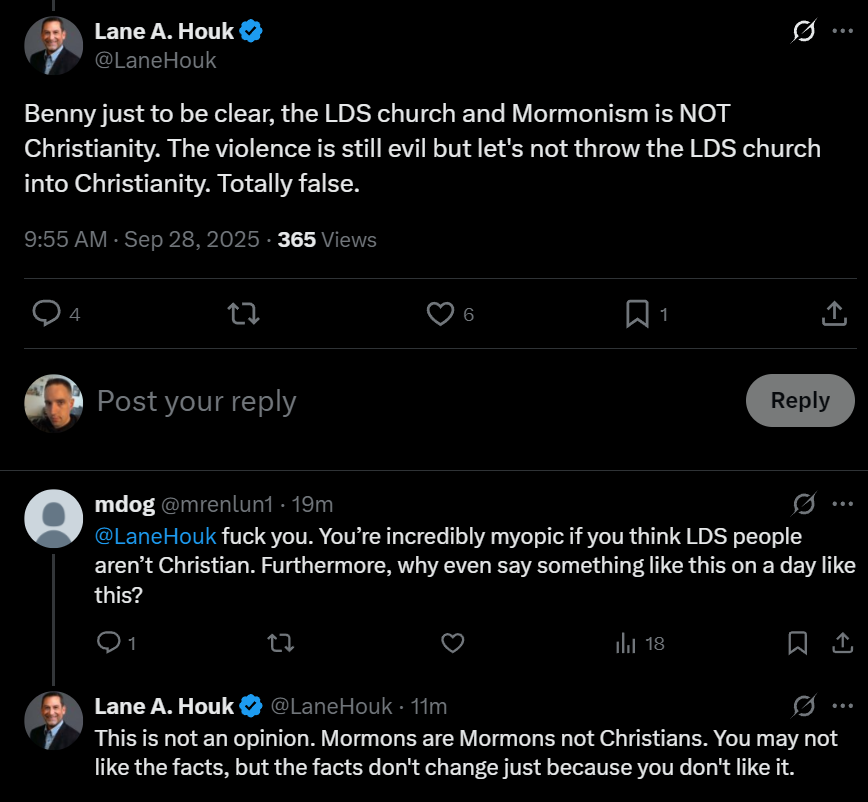Like mdog's reply

point(453,643)
